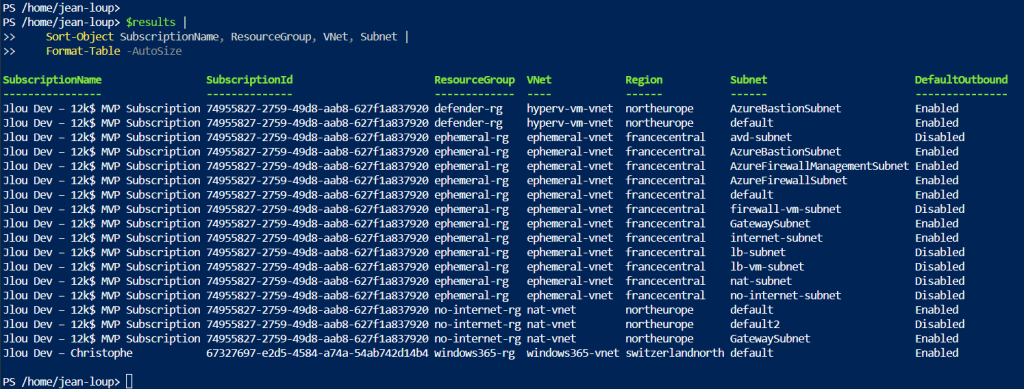
Task: Click the Format-Table command text
Action: tap(83, 52)
